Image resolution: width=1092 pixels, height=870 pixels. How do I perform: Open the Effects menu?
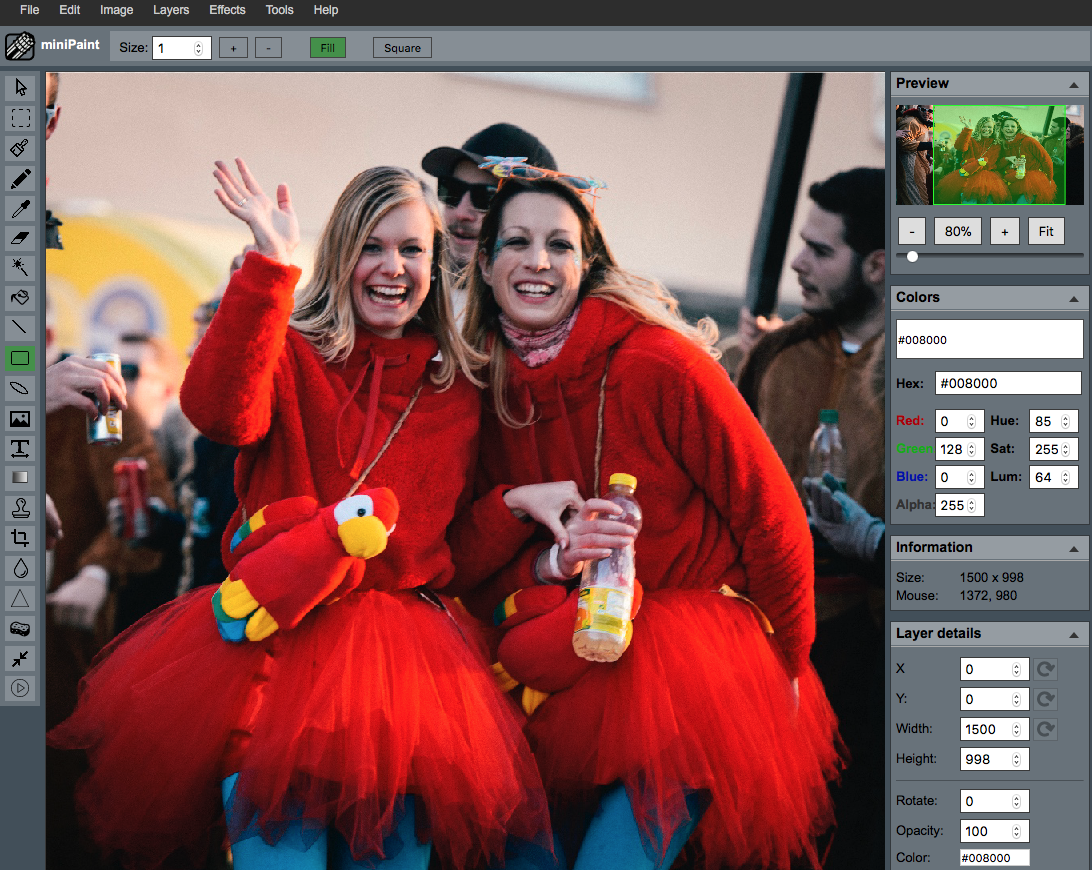227,10
